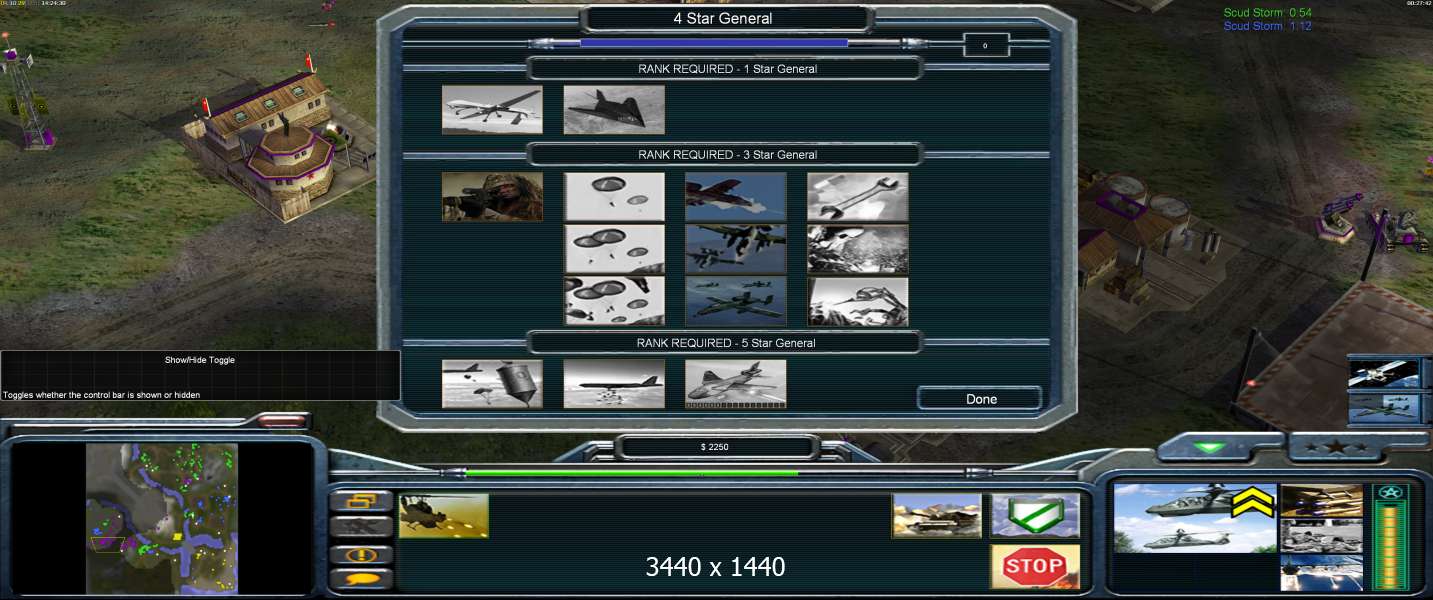Close the powers menu with Done
The width and height of the screenshot is (1433, 600).
pos(981,399)
